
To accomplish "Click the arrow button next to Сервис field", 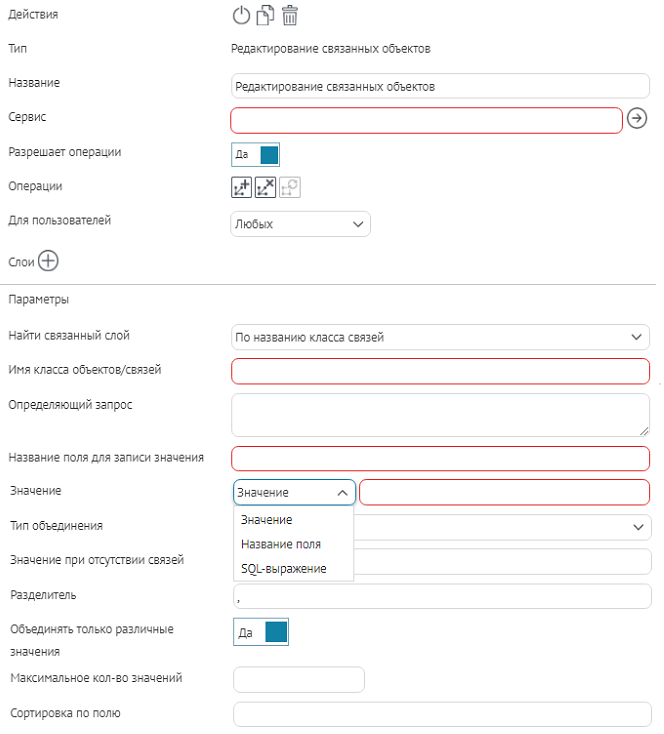I will 637,120.
